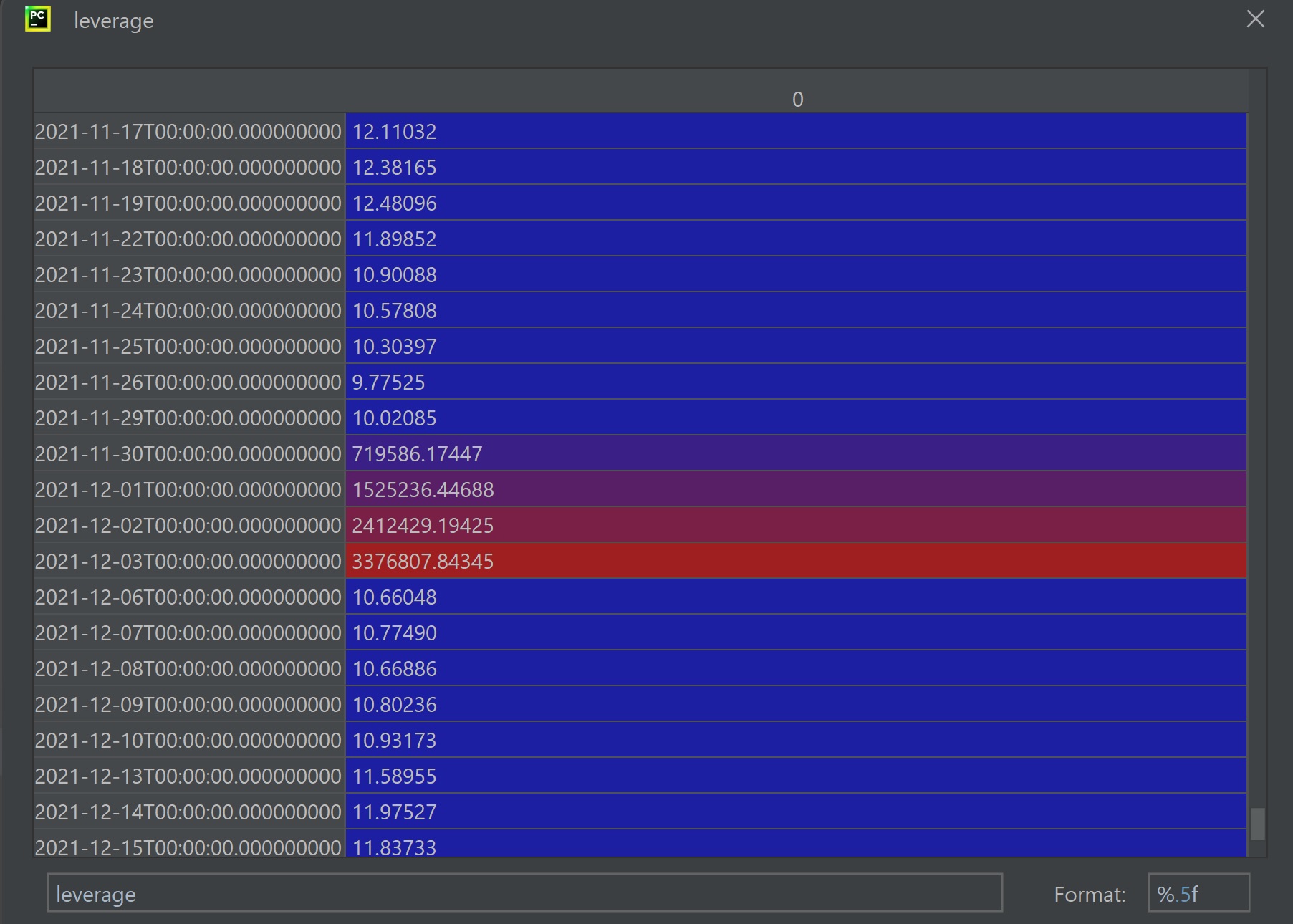Click row index 2021-12-09T00:00:00.000000000

click(x=189, y=704)
